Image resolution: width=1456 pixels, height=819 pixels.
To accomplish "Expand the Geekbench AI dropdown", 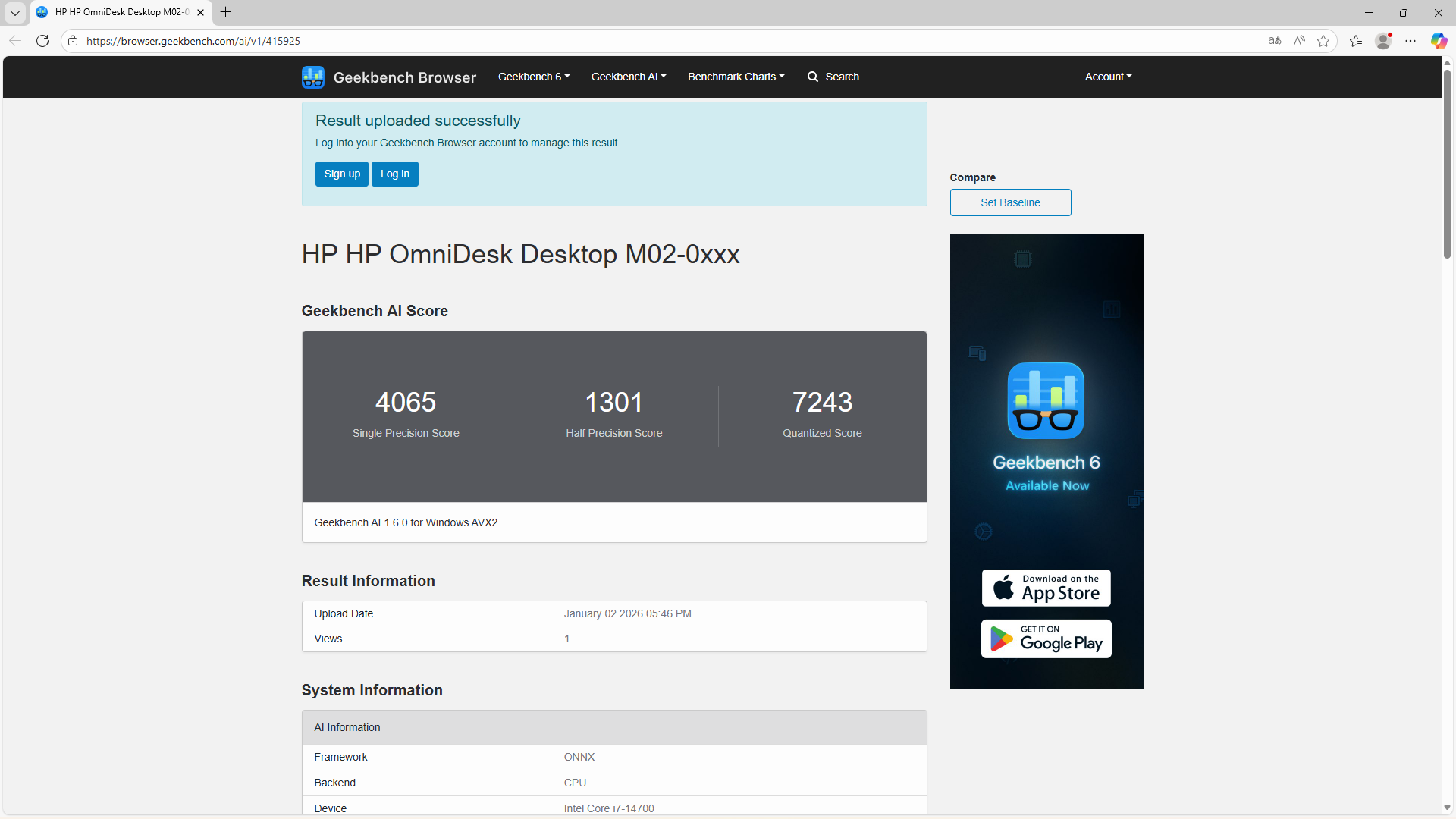I will 628,77.
